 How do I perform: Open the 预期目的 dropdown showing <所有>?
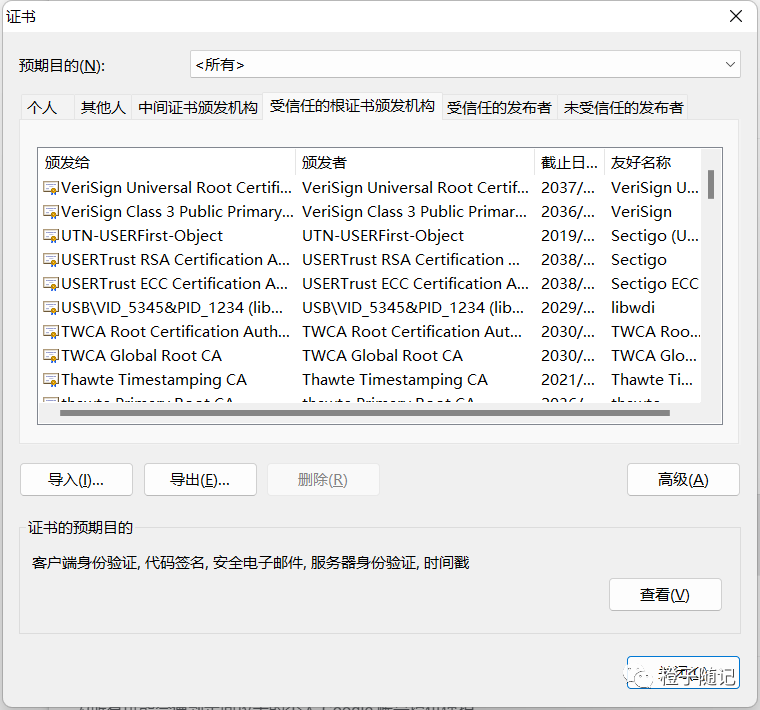pyautogui.click(x=465, y=64)
